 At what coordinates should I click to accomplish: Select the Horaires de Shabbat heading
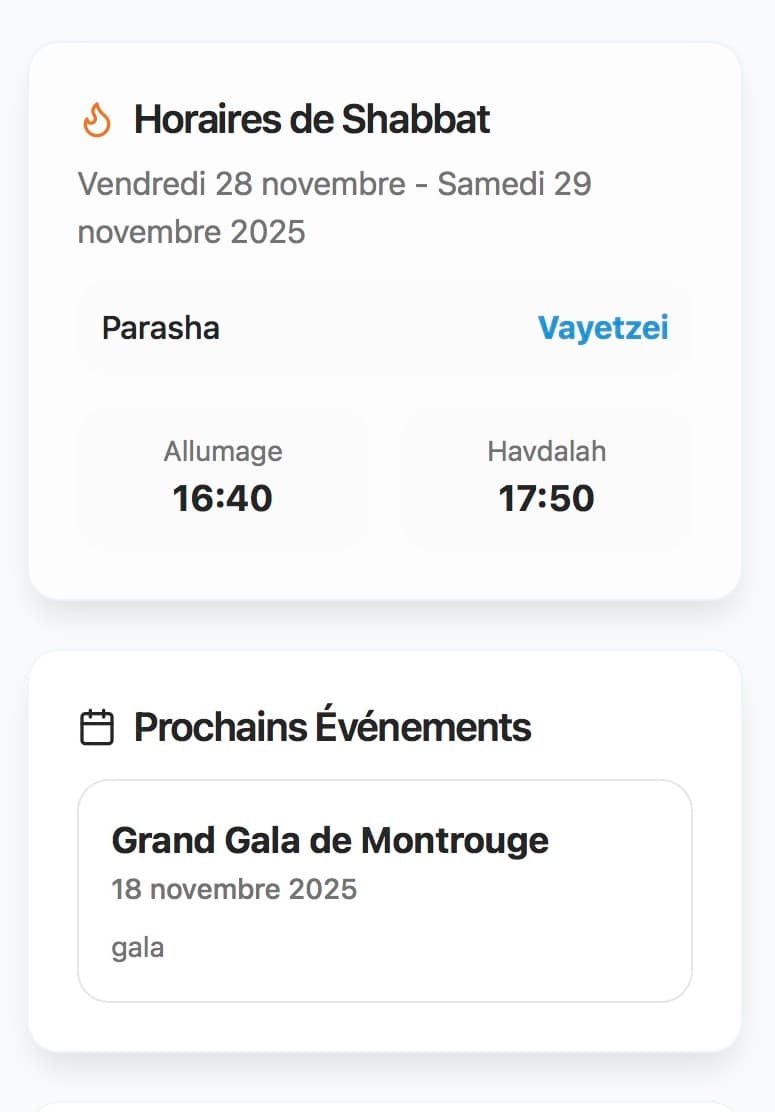(312, 120)
